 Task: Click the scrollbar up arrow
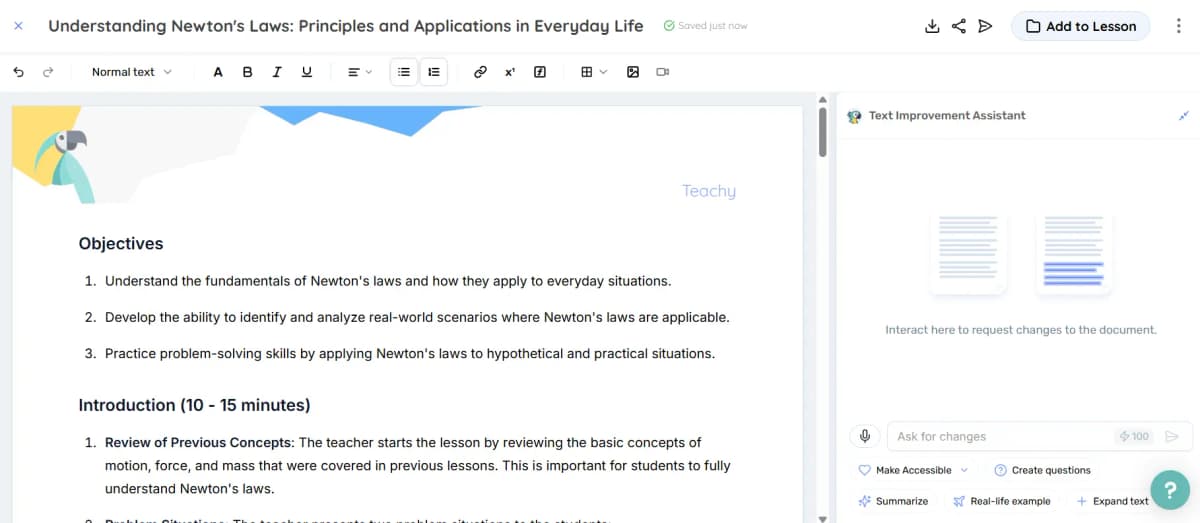tap(823, 99)
